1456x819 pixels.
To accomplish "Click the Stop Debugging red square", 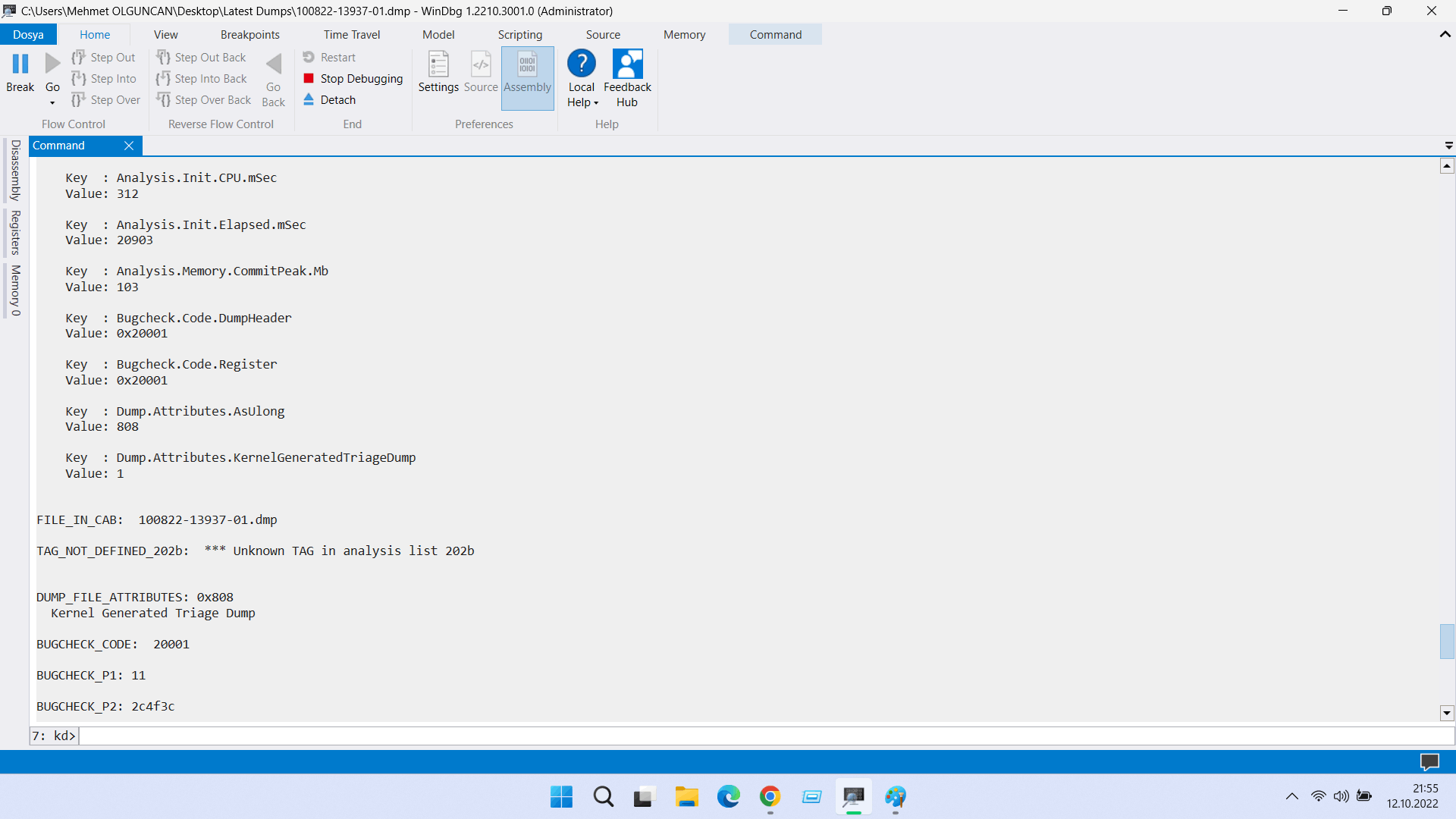I will tap(309, 78).
